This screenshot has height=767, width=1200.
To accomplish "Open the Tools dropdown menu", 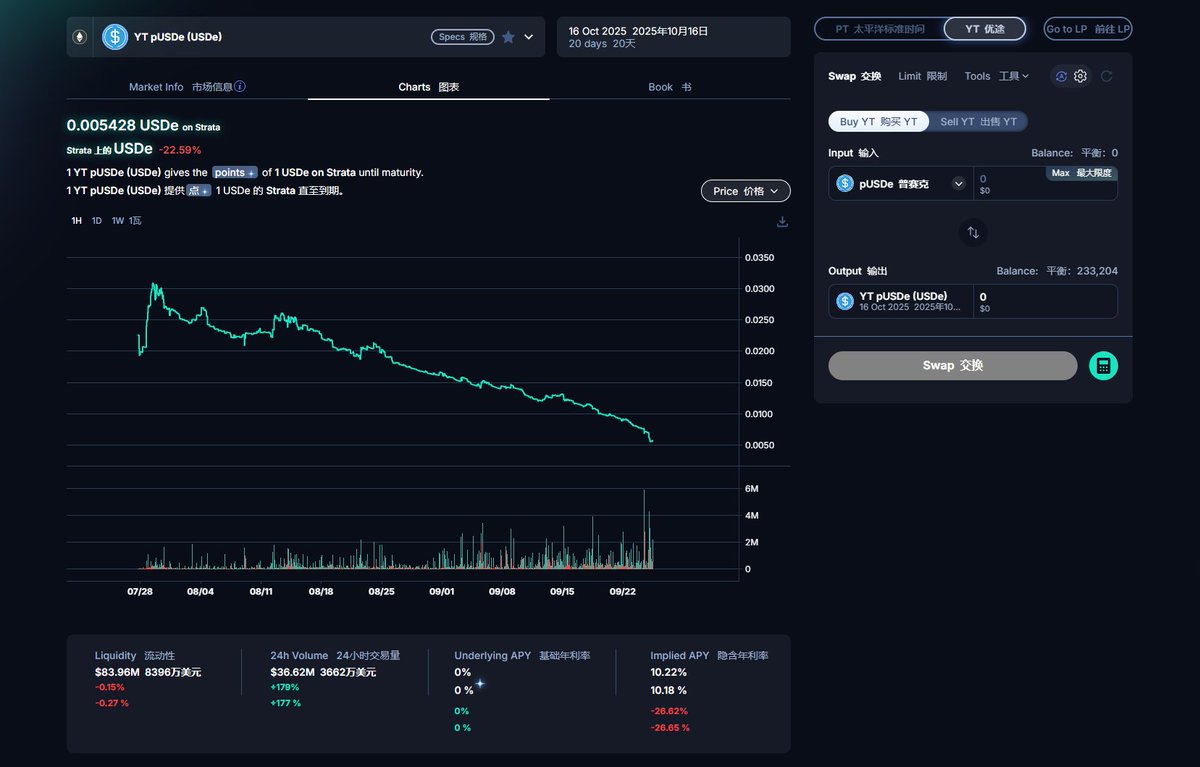I will (996, 76).
